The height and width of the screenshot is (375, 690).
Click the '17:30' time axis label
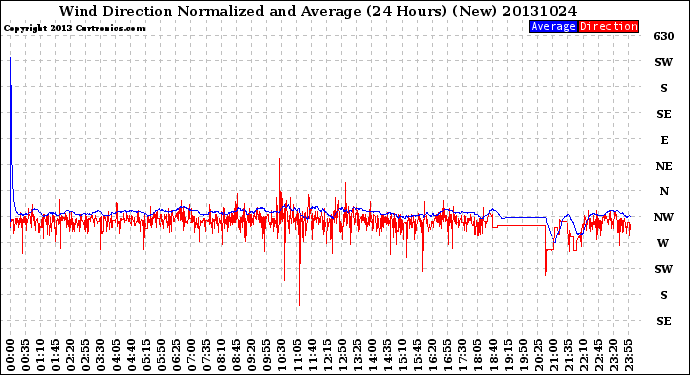click(462, 355)
